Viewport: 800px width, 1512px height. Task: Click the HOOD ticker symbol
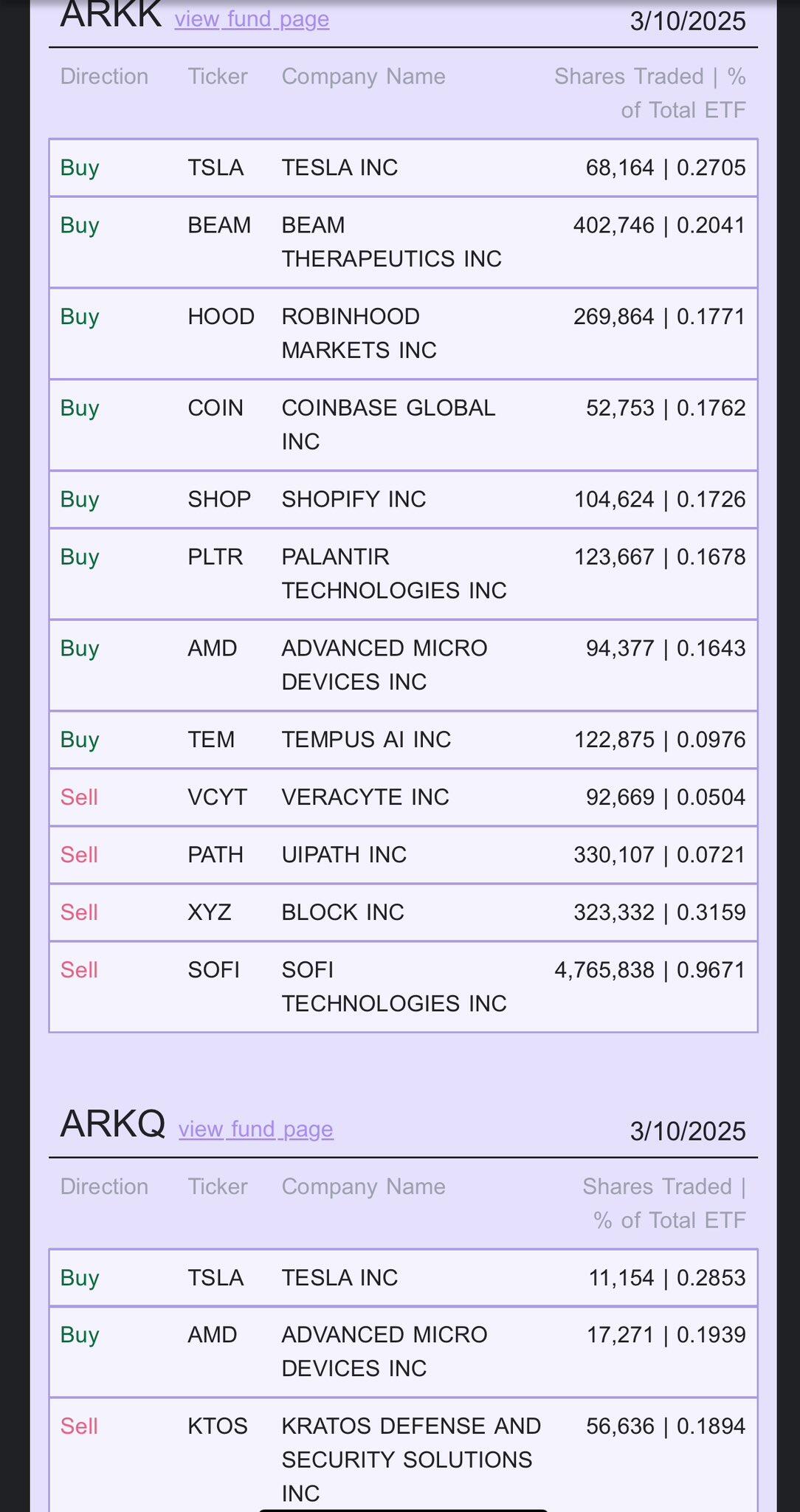(221, 317)
